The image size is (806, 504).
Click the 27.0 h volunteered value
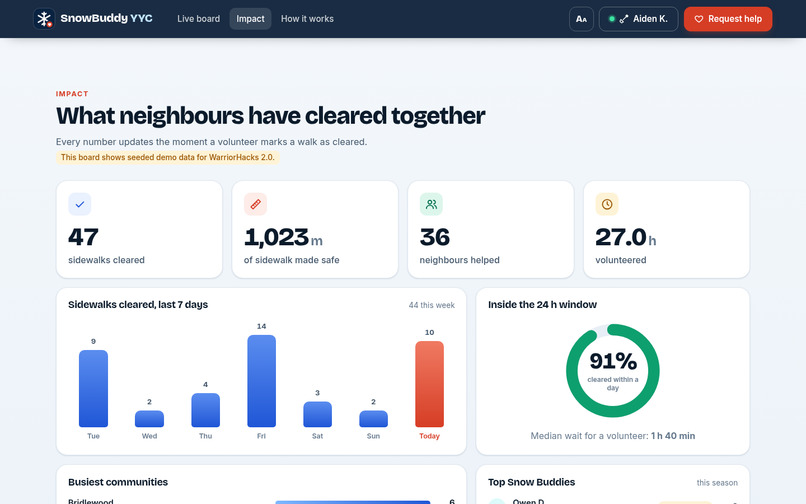[x=626, y=237]
